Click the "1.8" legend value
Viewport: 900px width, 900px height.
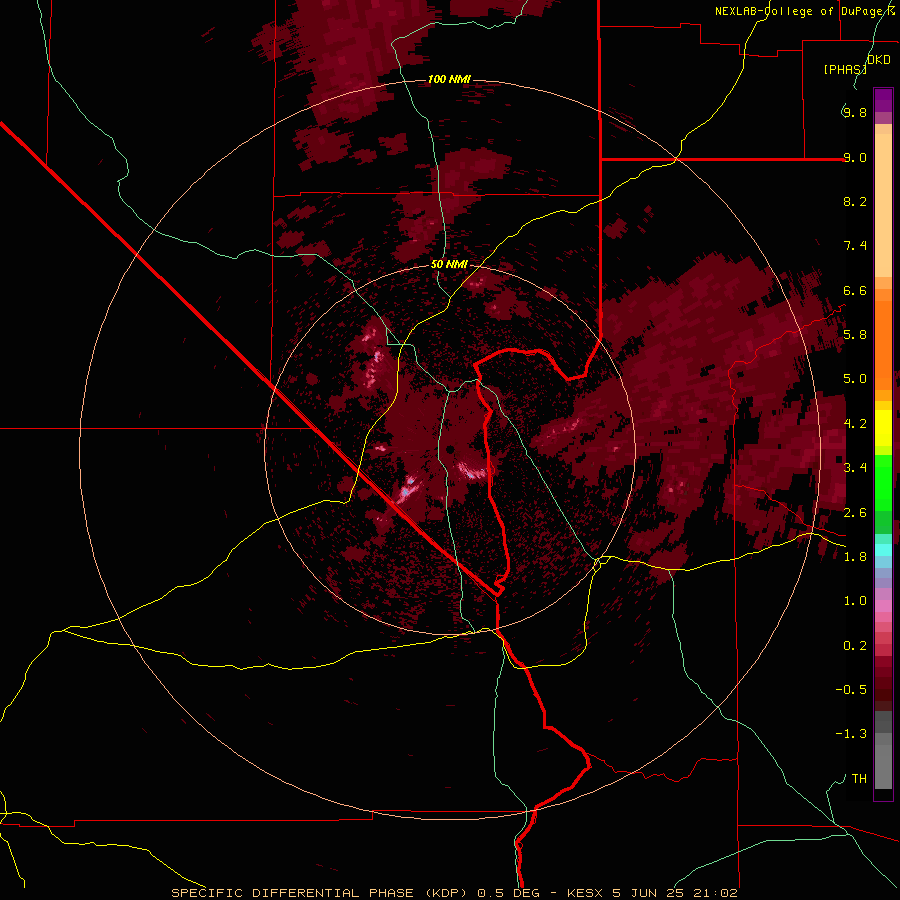(855, 557)
